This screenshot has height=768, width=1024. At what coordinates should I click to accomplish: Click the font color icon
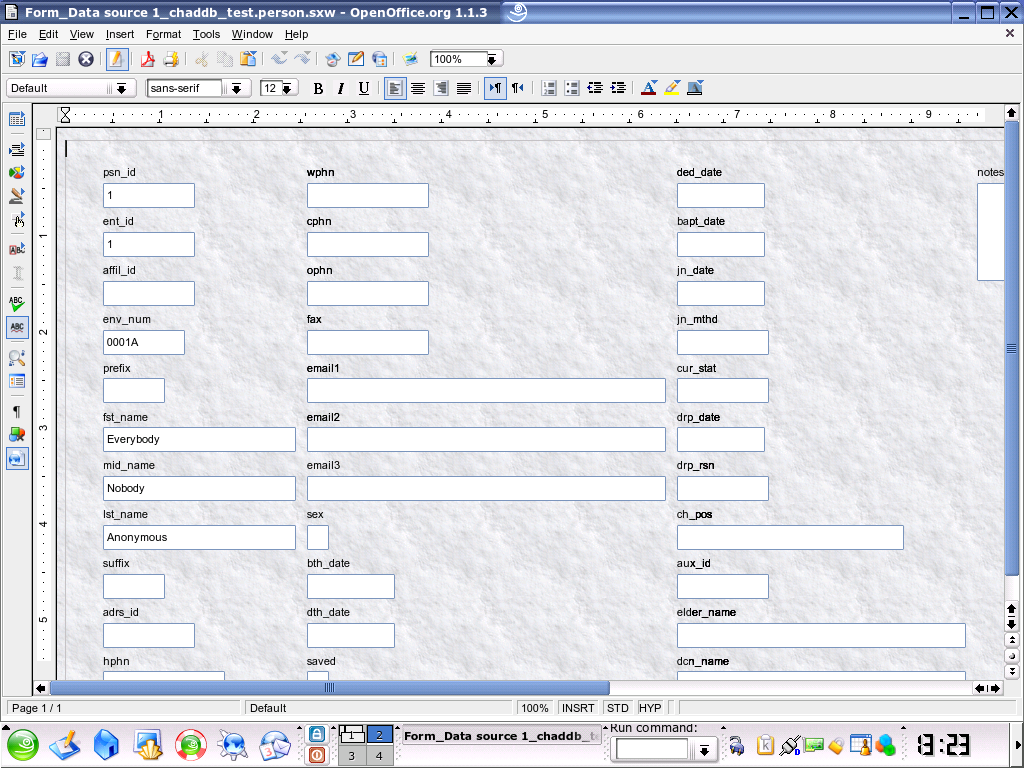tap(648, 88)
